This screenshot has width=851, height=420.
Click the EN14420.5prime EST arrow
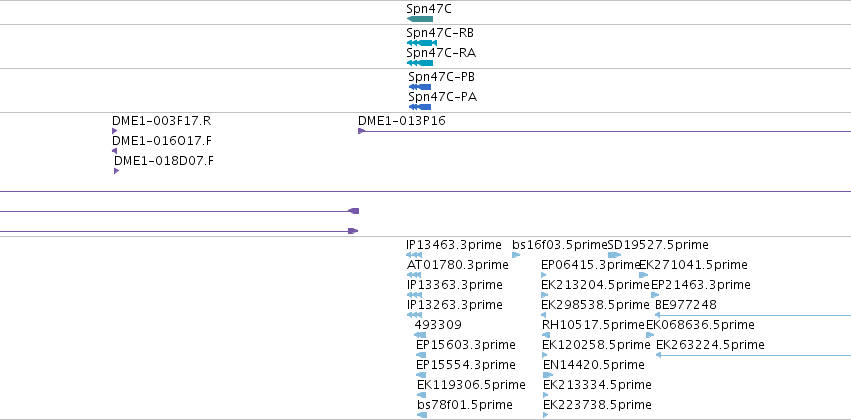(548, 375)
